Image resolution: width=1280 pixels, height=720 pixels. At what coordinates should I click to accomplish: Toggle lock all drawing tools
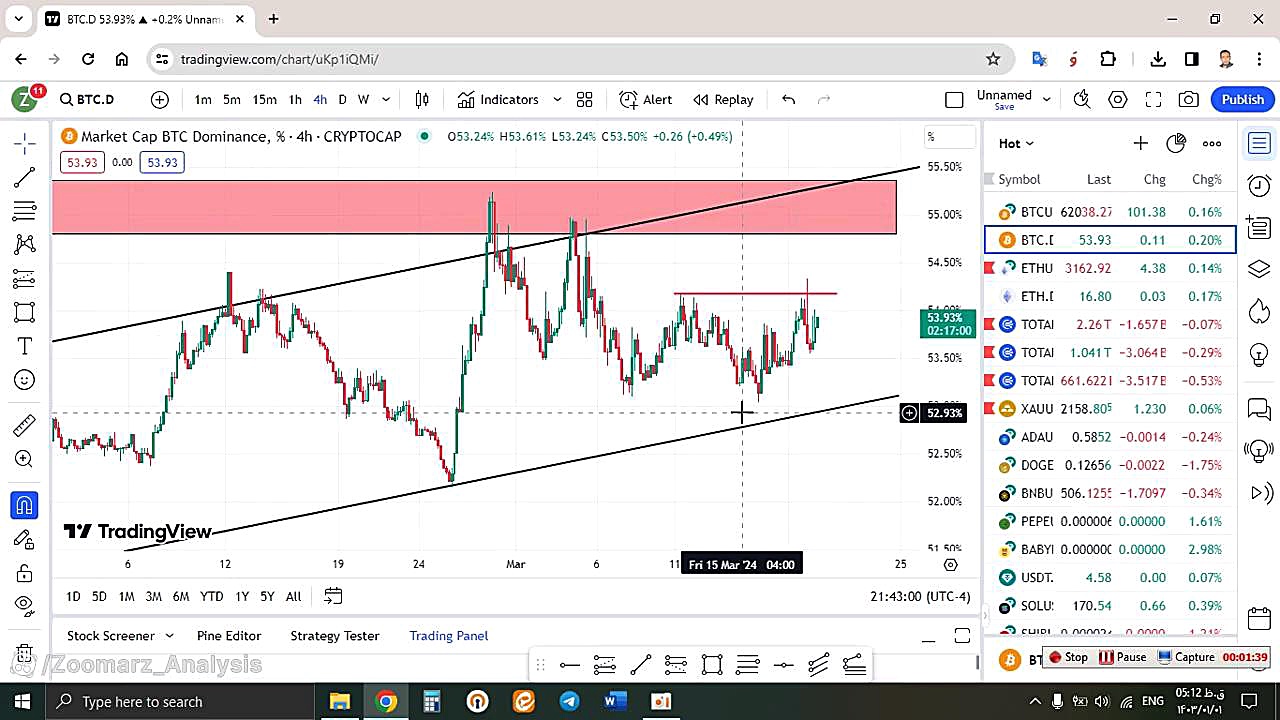tap(25, 573)
